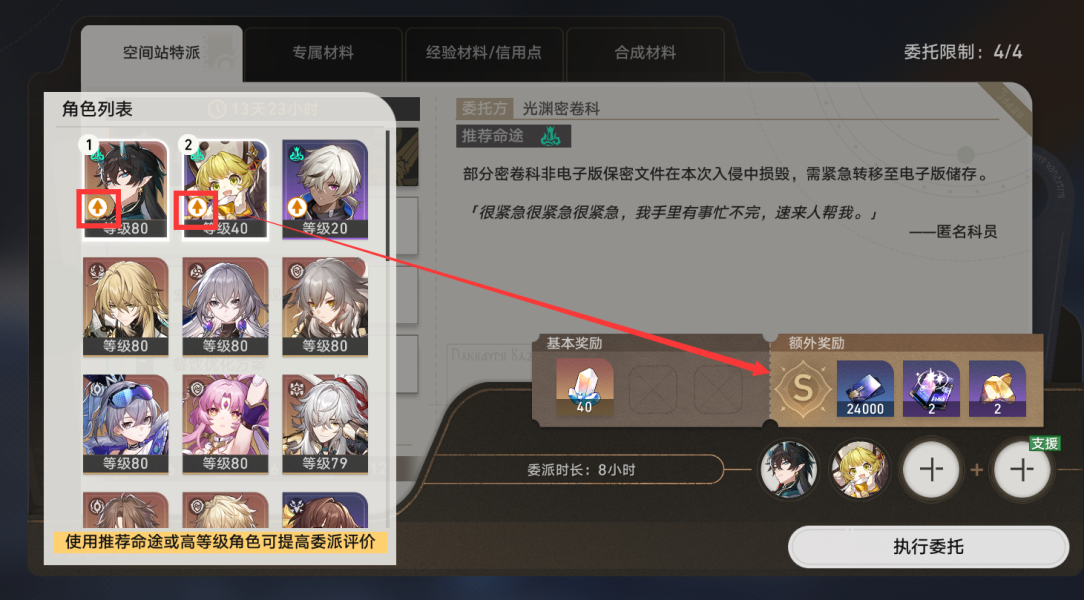The height and width of the screenshot is (600, 1084).
Task: Click the S rank evaluation emblem
Action: coord(802,388)
